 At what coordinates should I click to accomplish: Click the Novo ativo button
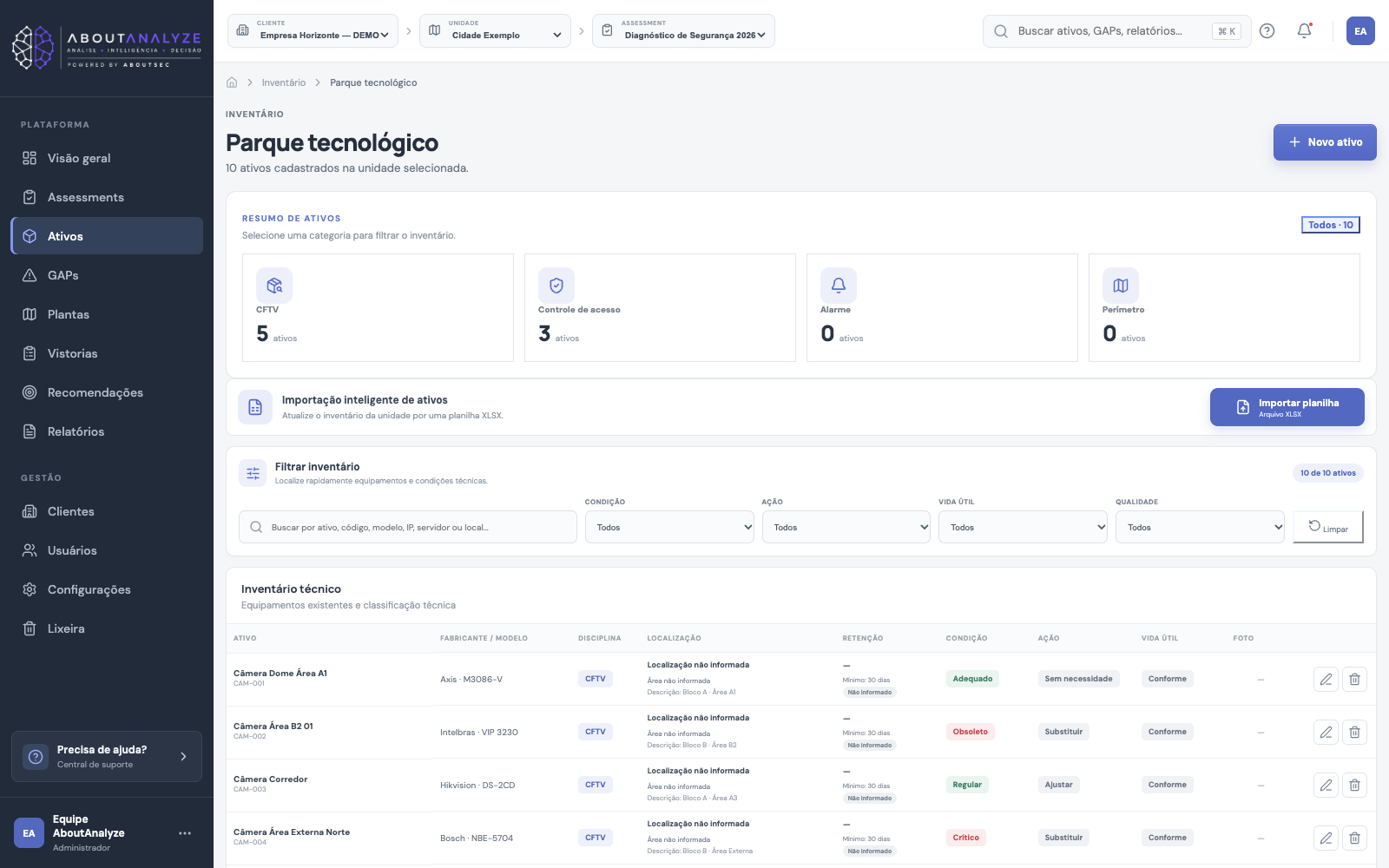1325,142
